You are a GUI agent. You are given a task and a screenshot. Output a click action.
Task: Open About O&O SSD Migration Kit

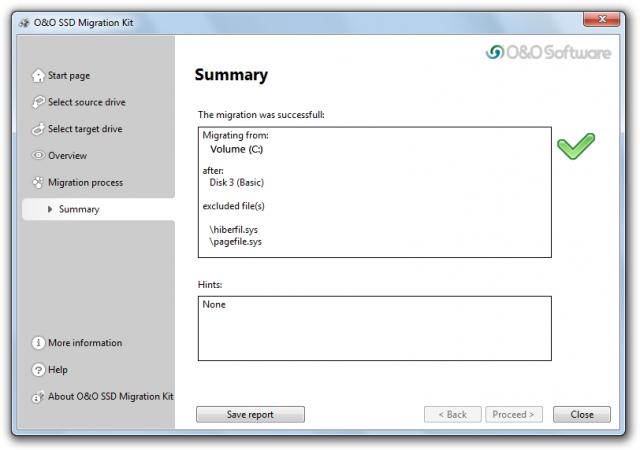(111, 397)
